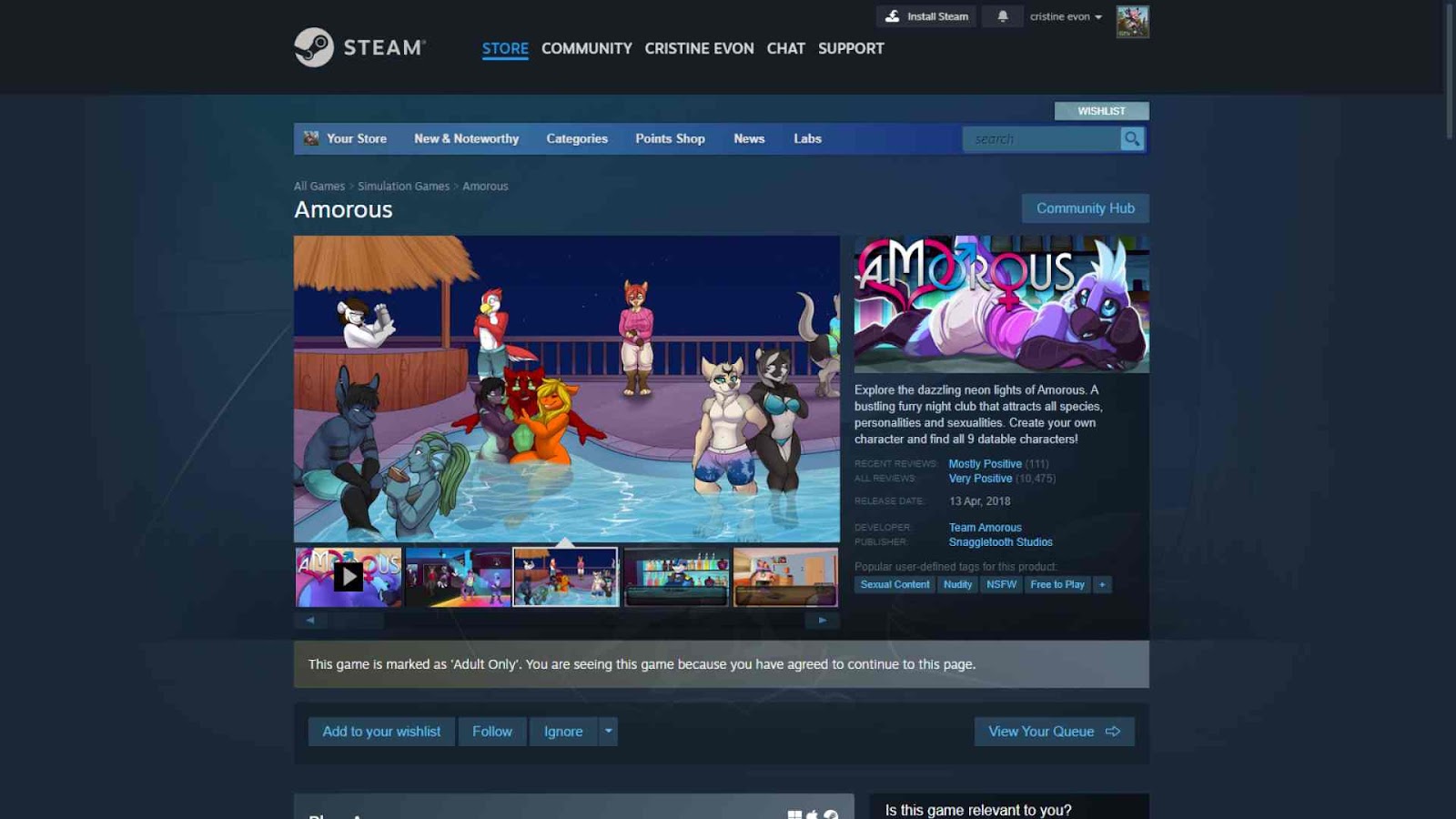Viewport: 1456px width, 819px height.
Task: Open the Labs tab
Action: [807, 138]
